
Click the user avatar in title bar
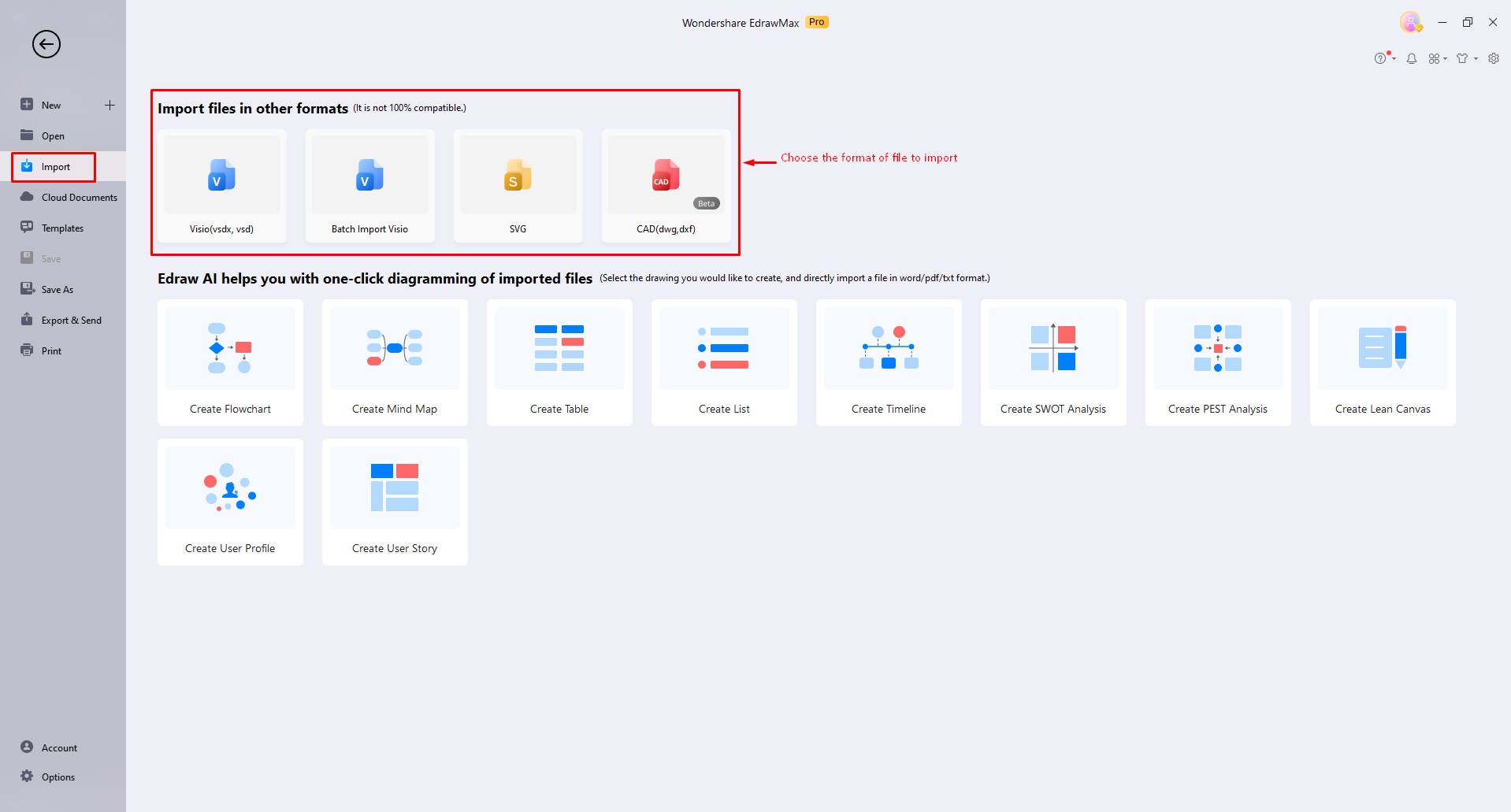coord(1411,22)
